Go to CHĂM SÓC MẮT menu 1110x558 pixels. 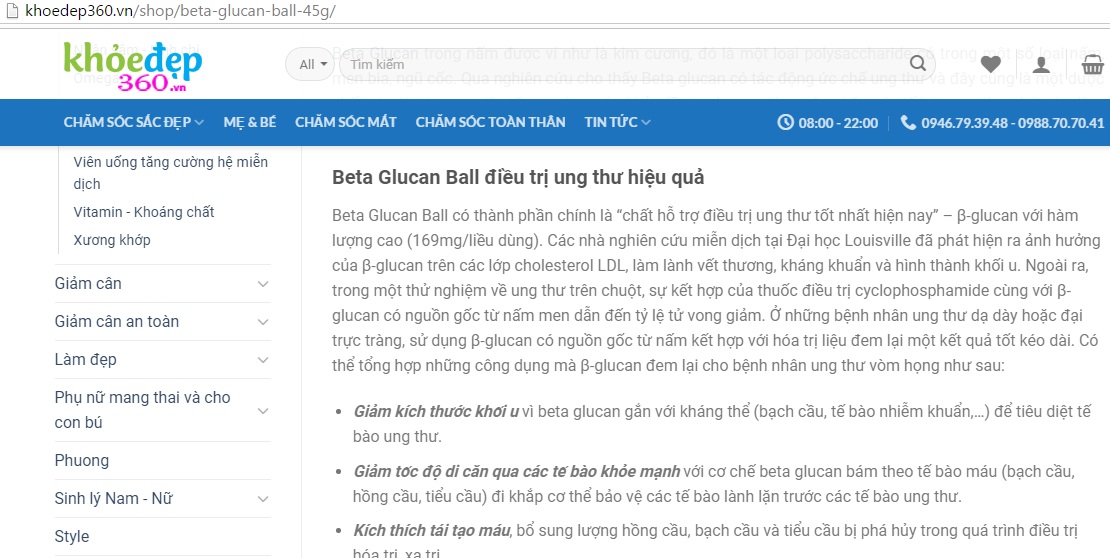pos(345,123)
